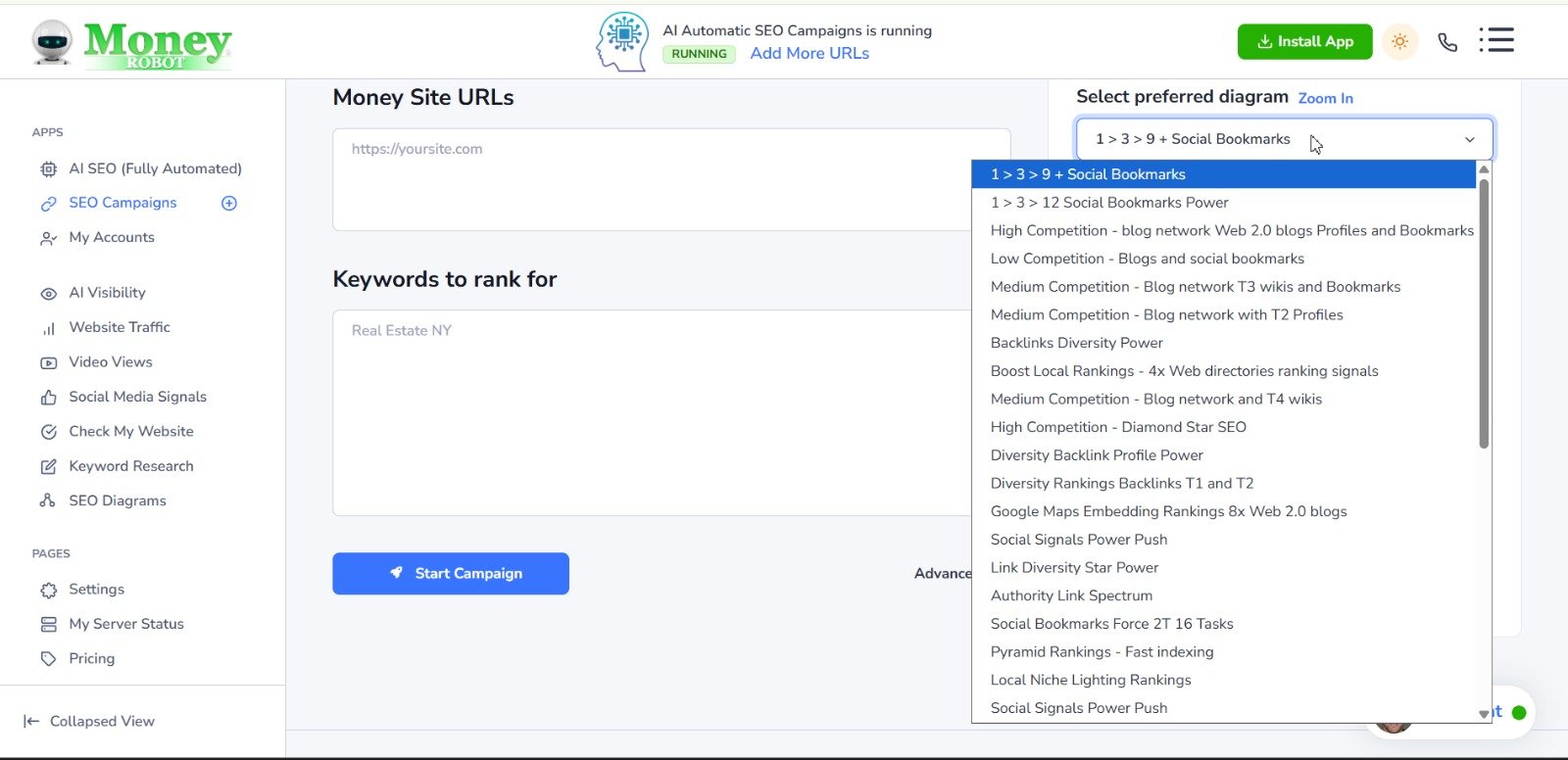
Task: Click the Settings gear icon
Action: [x=48, y=591]
